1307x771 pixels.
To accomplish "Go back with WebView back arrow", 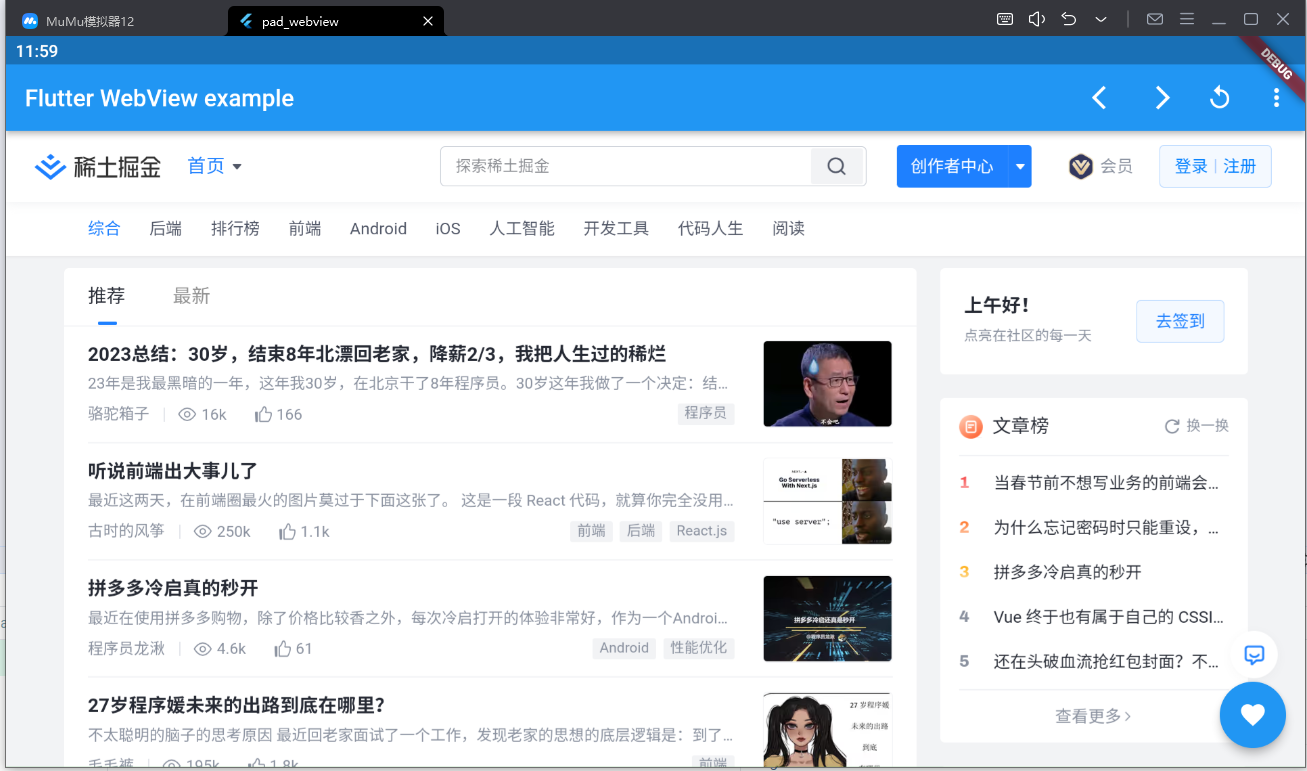I will 1099,98.
